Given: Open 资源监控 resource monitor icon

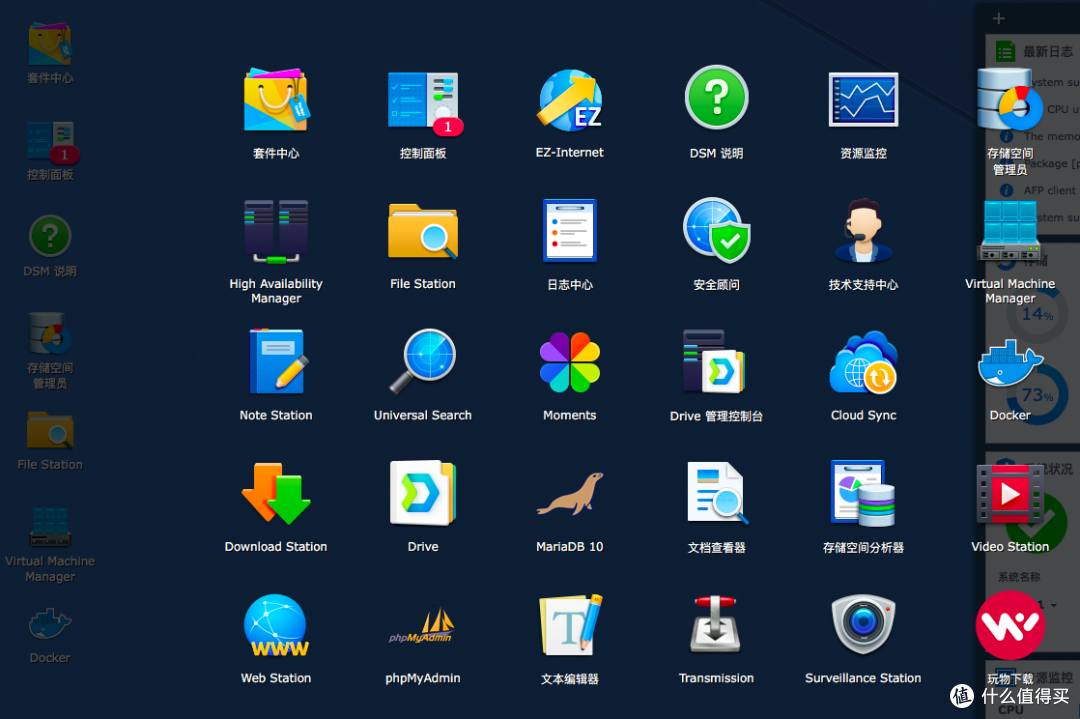Looking at the screenshot, I should click(x=863, y=100).
